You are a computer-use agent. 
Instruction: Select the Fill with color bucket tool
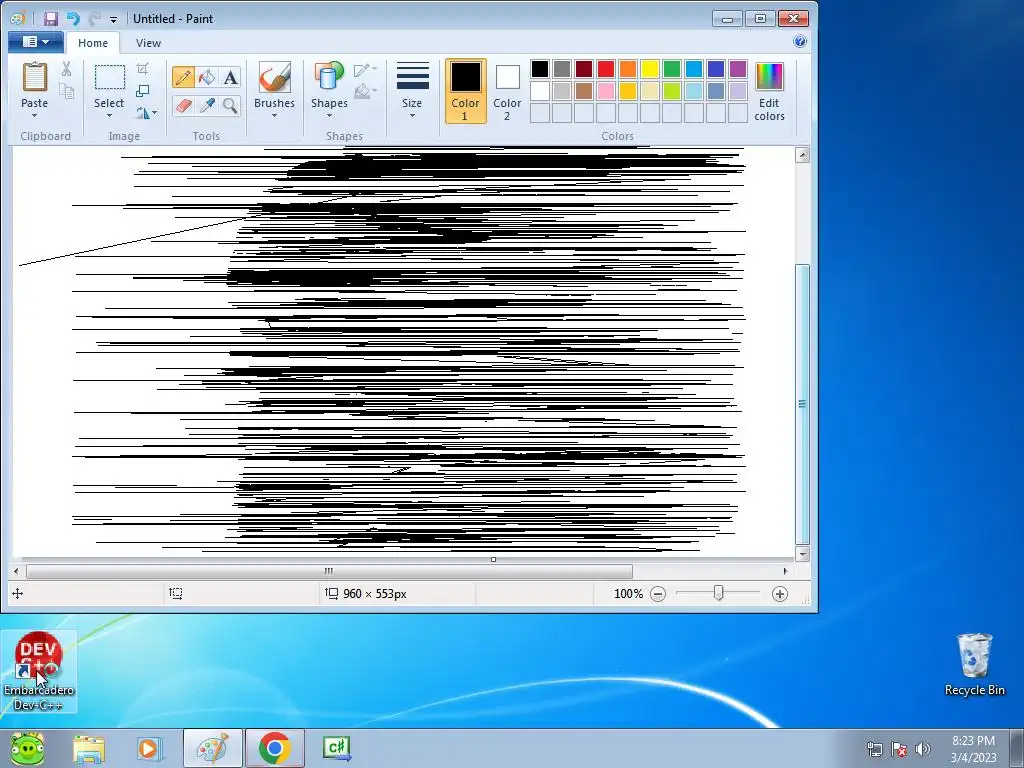click(207, 77)
